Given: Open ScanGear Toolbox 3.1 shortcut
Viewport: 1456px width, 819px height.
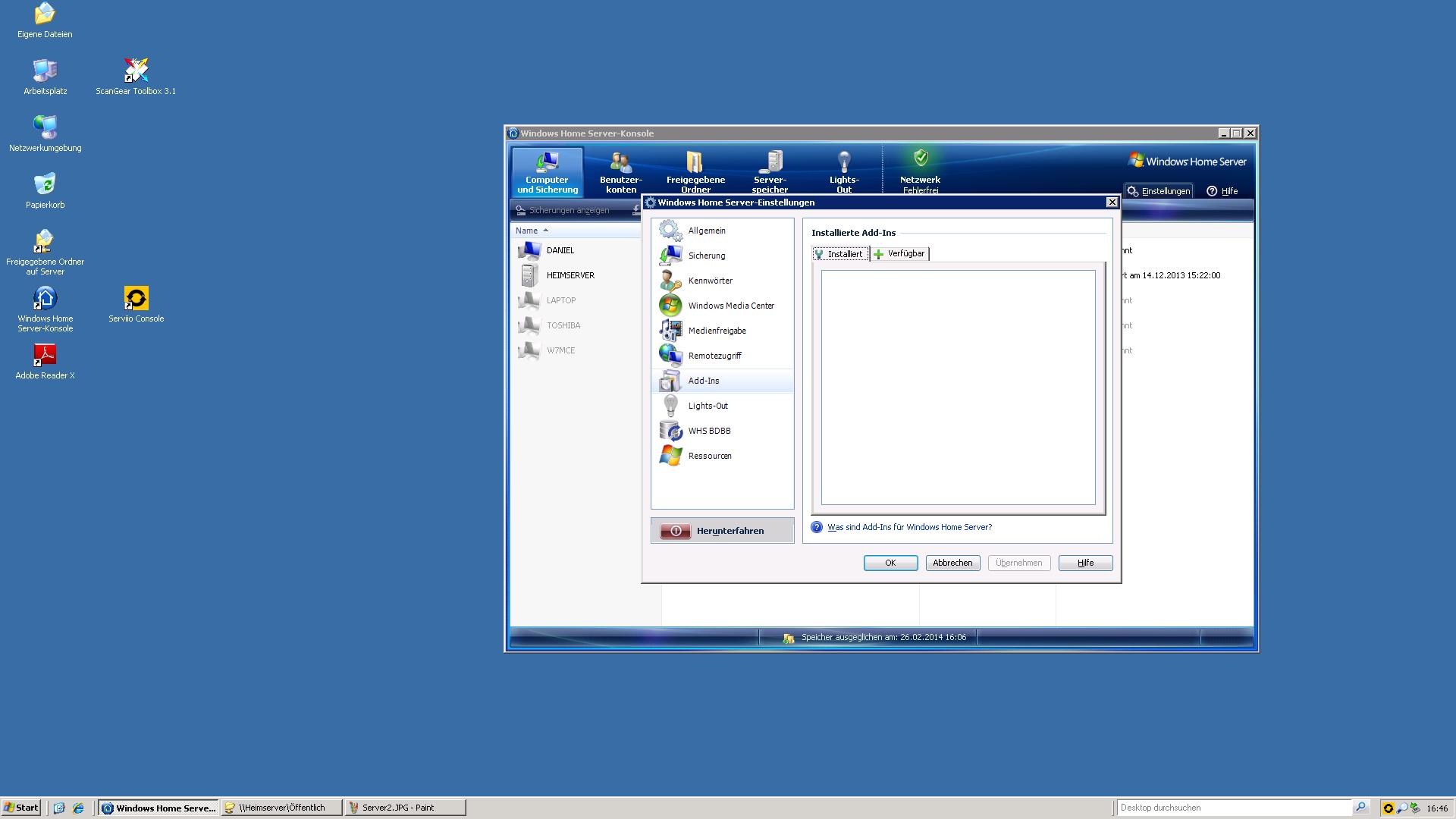Looking at the screenshot, I should pos(136,77).
